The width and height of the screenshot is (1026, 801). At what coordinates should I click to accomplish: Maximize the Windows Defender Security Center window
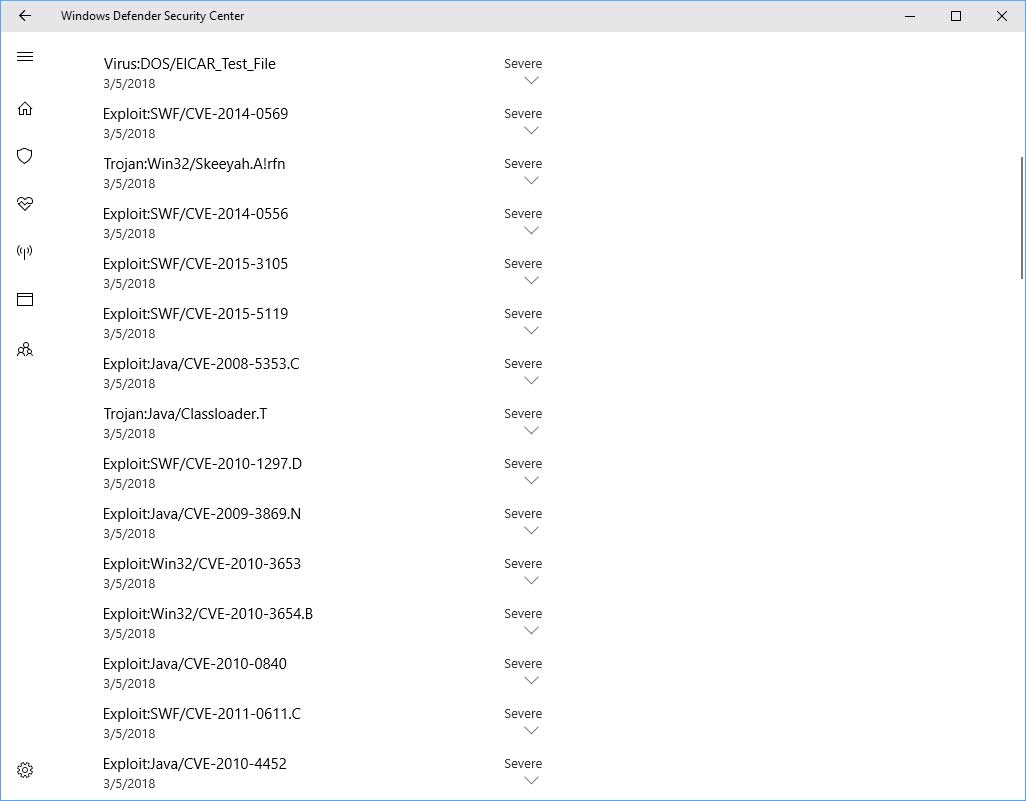[x=956, y=16]
